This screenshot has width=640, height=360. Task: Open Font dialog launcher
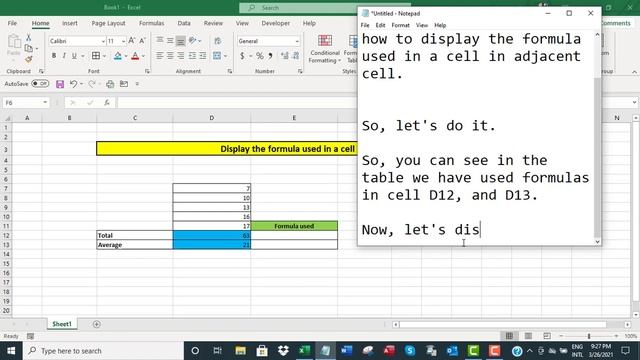coord(147,71)
